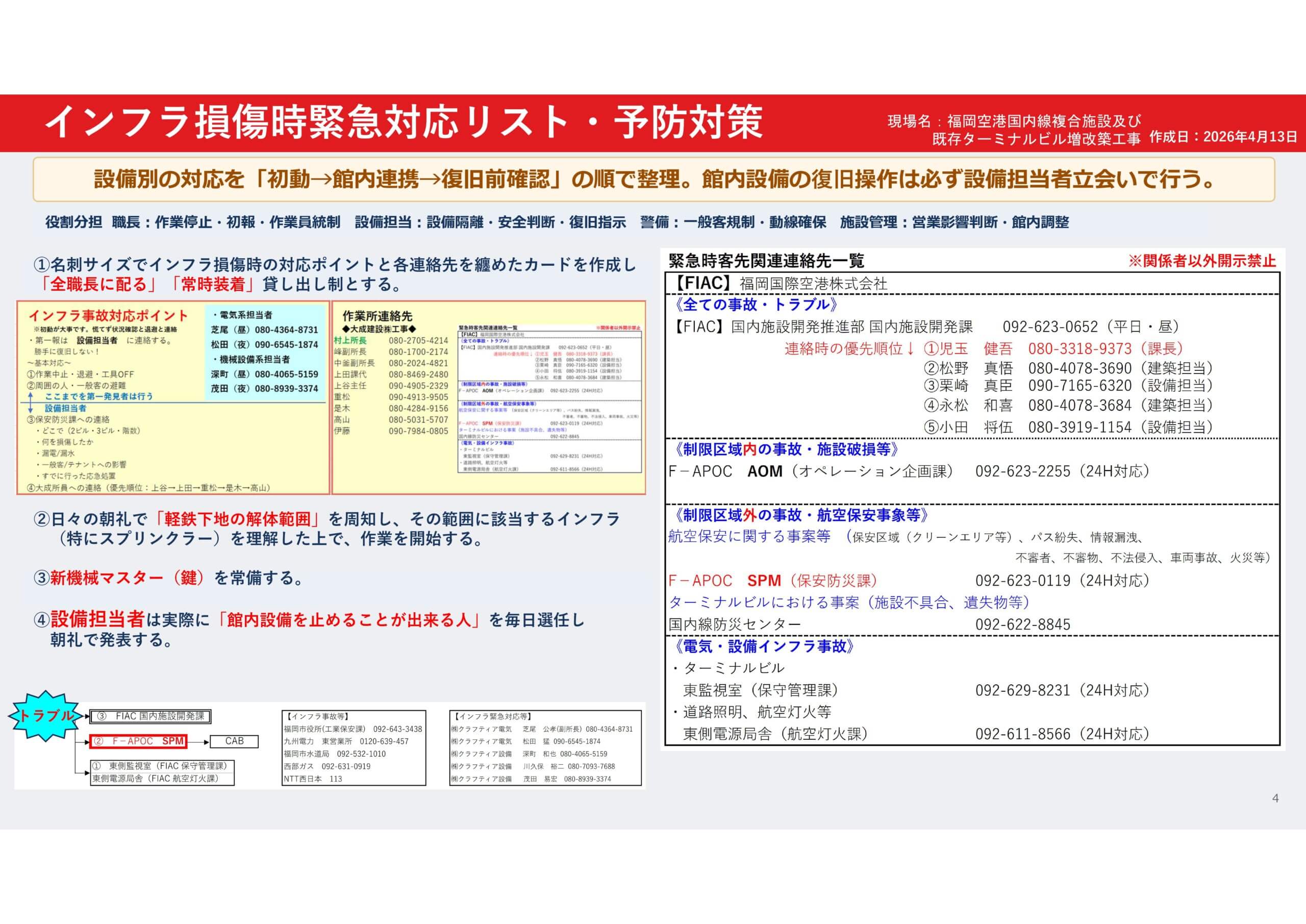Image resolution: width=1306 pixels, height=924 pixels.
Task: Click the card heading インフラ事故対応ポイント
Action: point(108,315)
